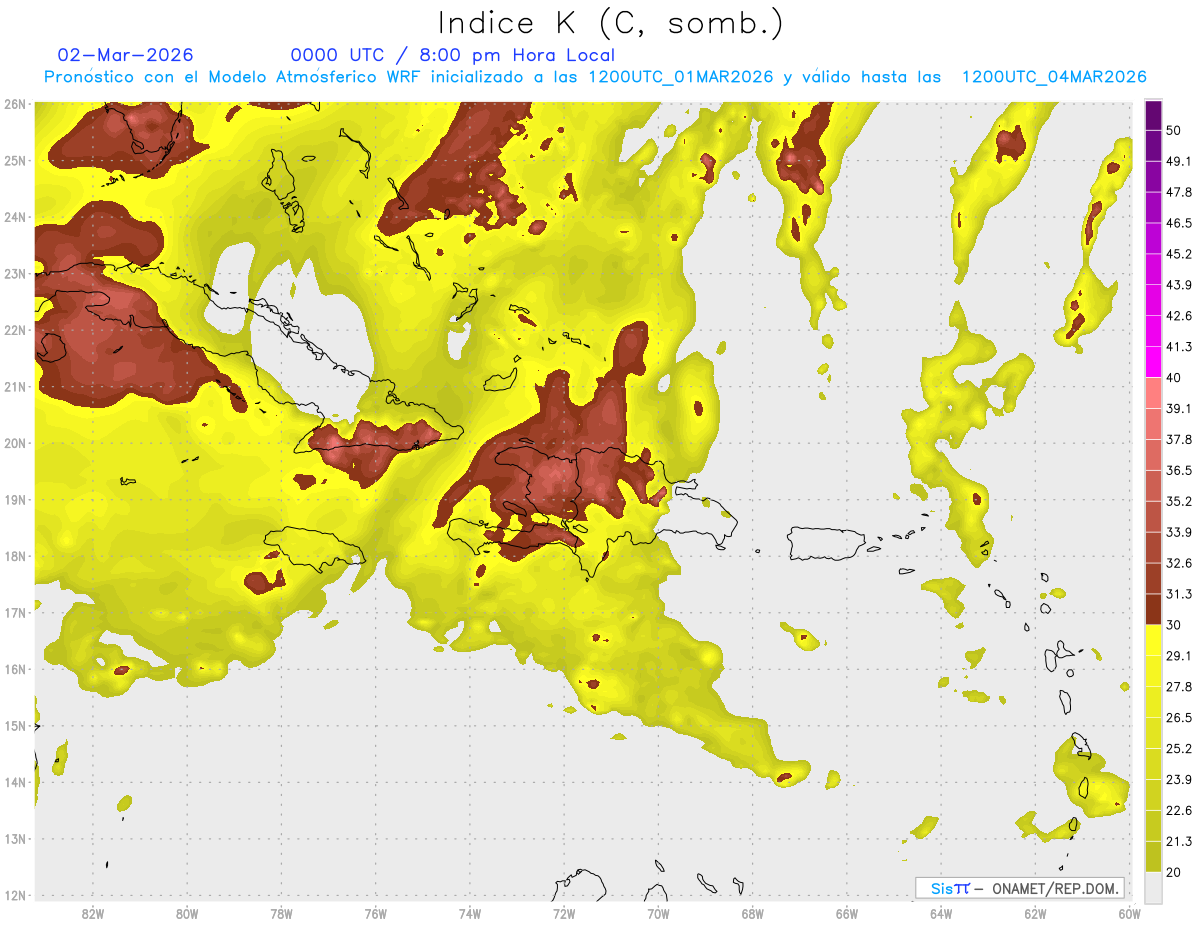Click the colorbar value '50'
Image resolution: width=1200 pixels, height=927 pixels.
(x=1174, y=130)
